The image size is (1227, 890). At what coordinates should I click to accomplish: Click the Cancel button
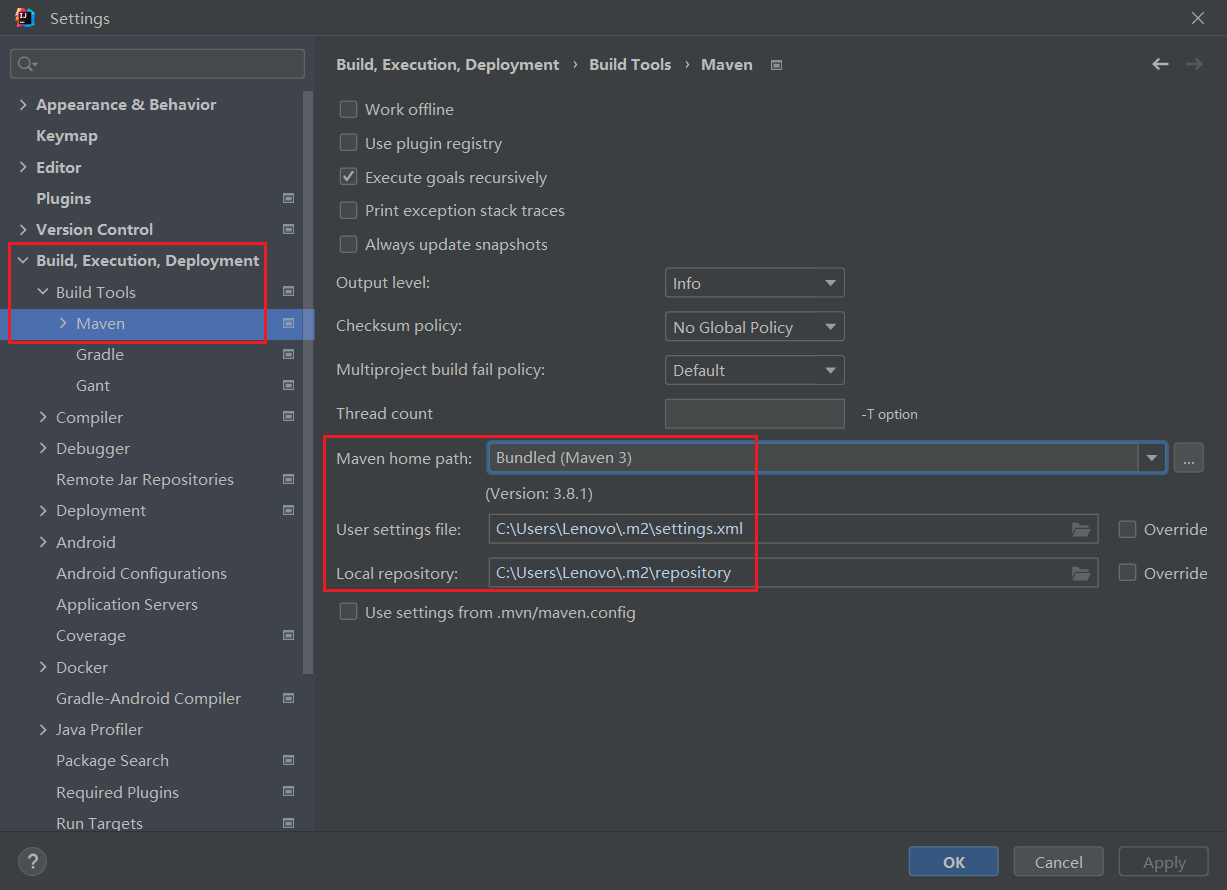[x=1058, y=862]
